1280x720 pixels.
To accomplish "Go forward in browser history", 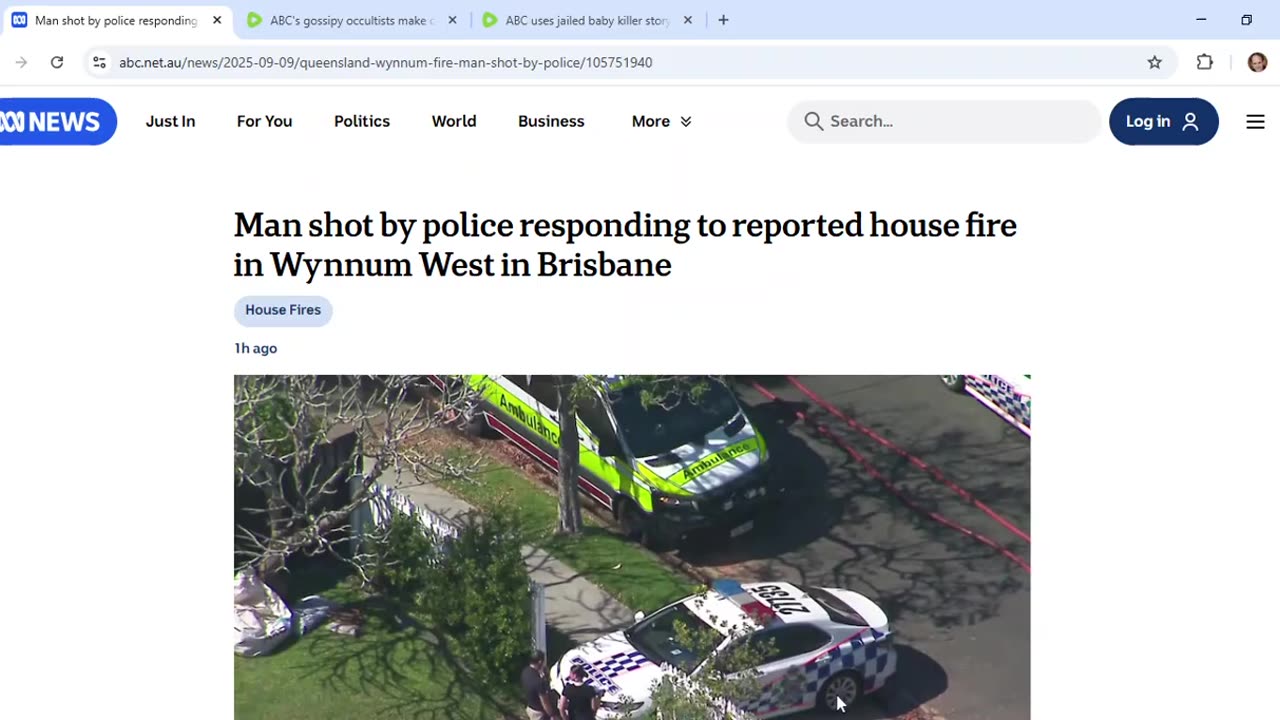I will pyautogui.click(x=21, y=62).
